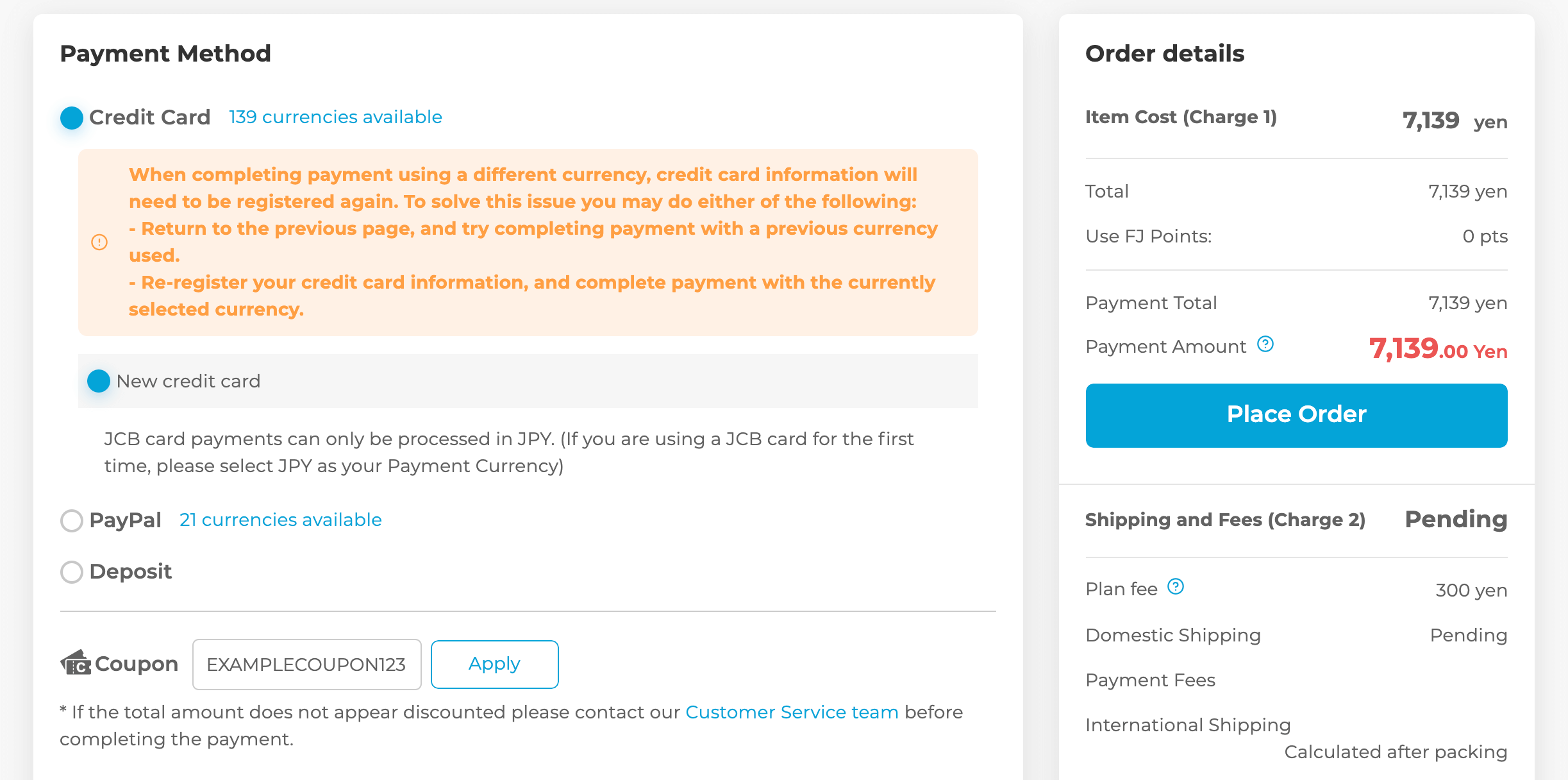Choose PayPal as payment method

(72, 520)
